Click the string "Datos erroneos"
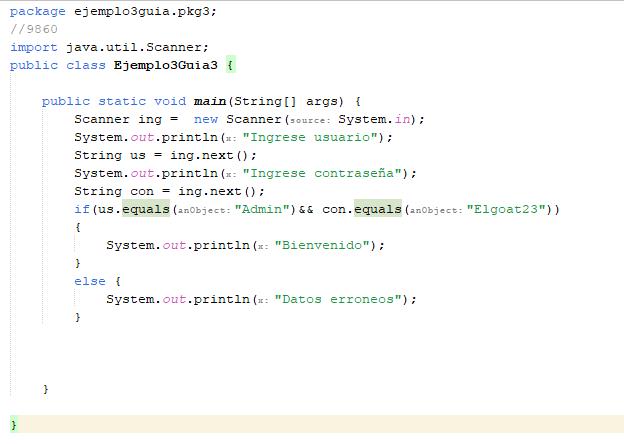Screen dimensions: 624x444 pos(338,299)
